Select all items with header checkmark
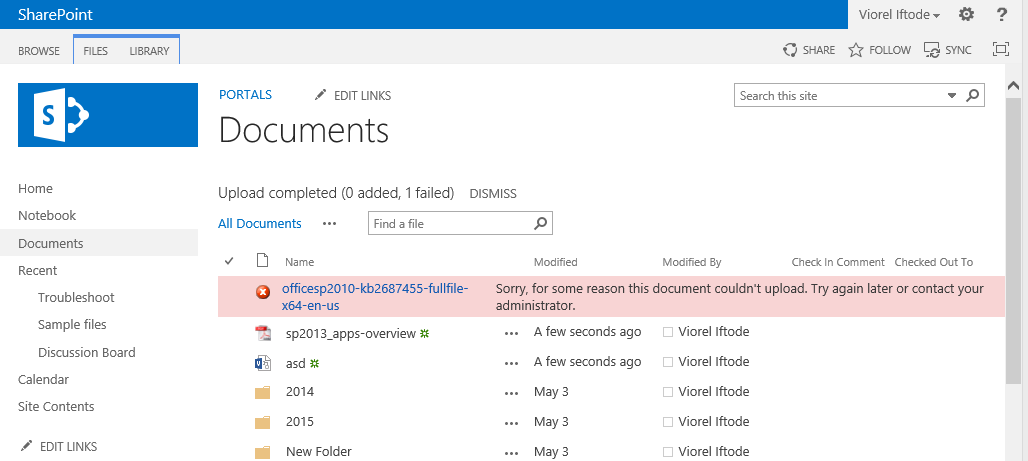This screenshot has width=1028, height=461. point(229,261)
